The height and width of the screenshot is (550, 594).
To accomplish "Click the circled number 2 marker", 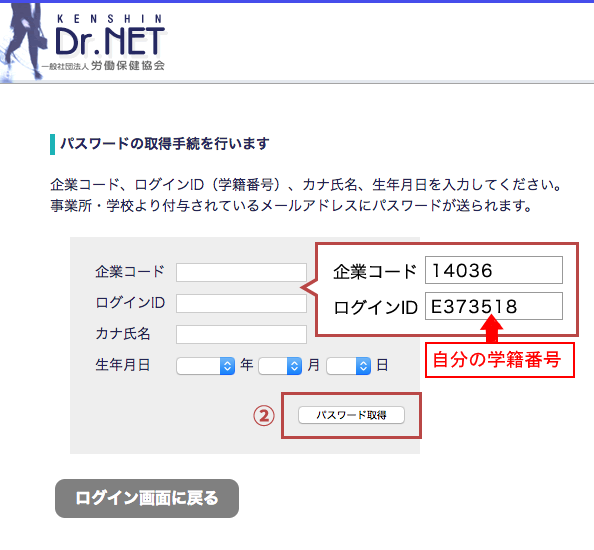I will click(264, 416).
